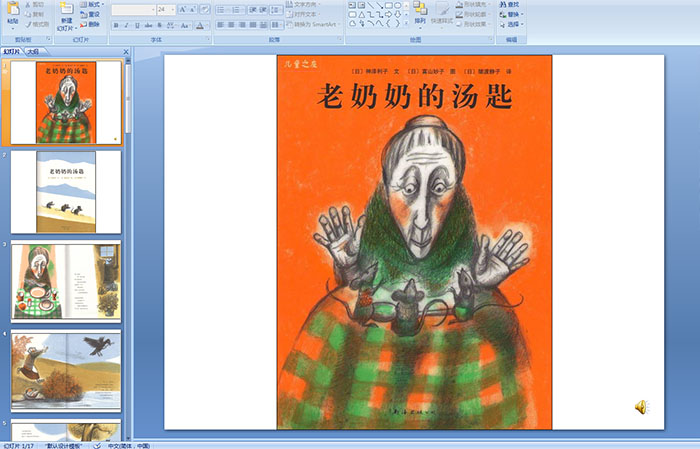
Task: Select the Rectangle shape in gallery
Action: (389, 5)
